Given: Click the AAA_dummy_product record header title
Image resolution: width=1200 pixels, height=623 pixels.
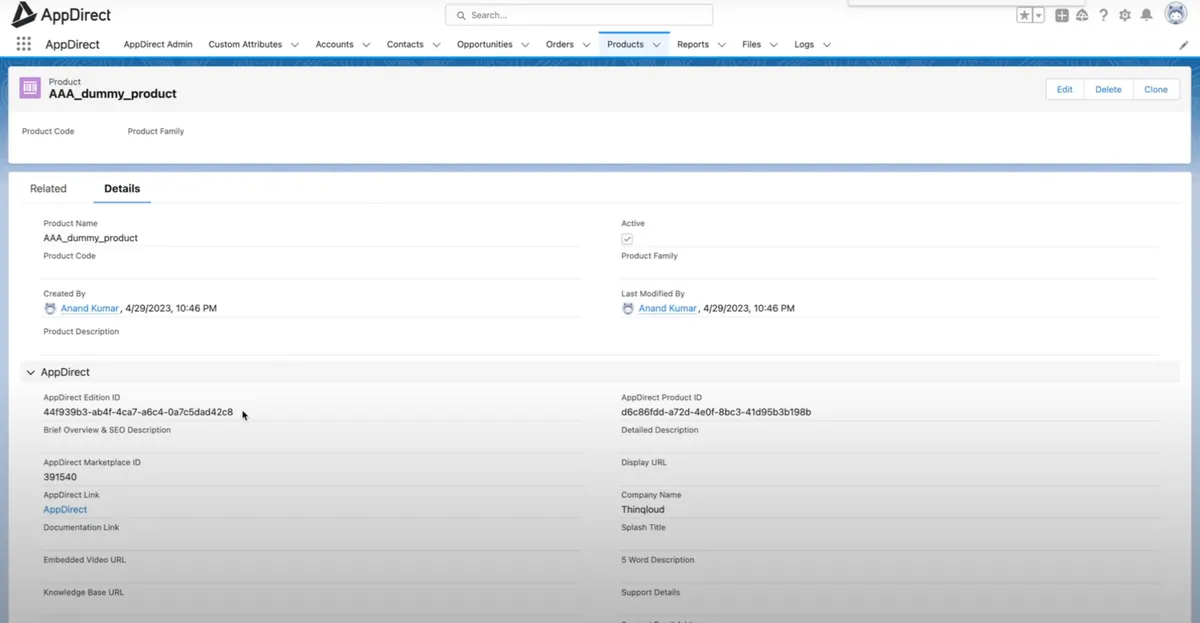Looking at the screenshot, I should tap(113, 94).
